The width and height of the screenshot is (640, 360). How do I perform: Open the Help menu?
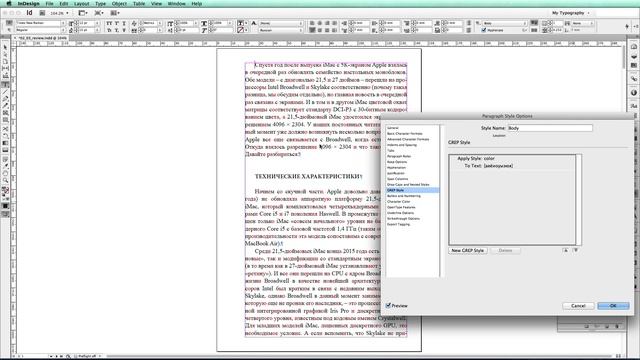click(197, 4)
